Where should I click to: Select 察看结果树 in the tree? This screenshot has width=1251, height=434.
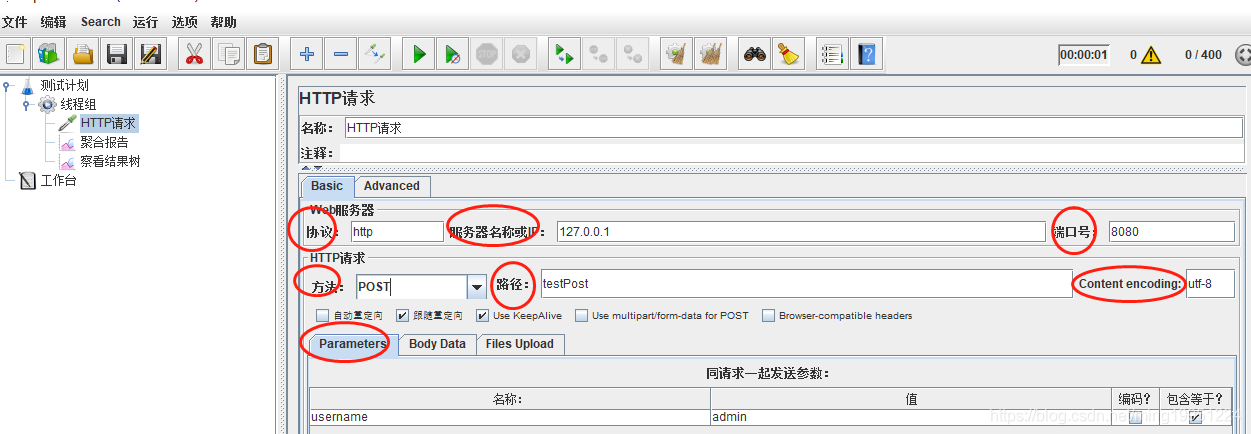point(110,161)
